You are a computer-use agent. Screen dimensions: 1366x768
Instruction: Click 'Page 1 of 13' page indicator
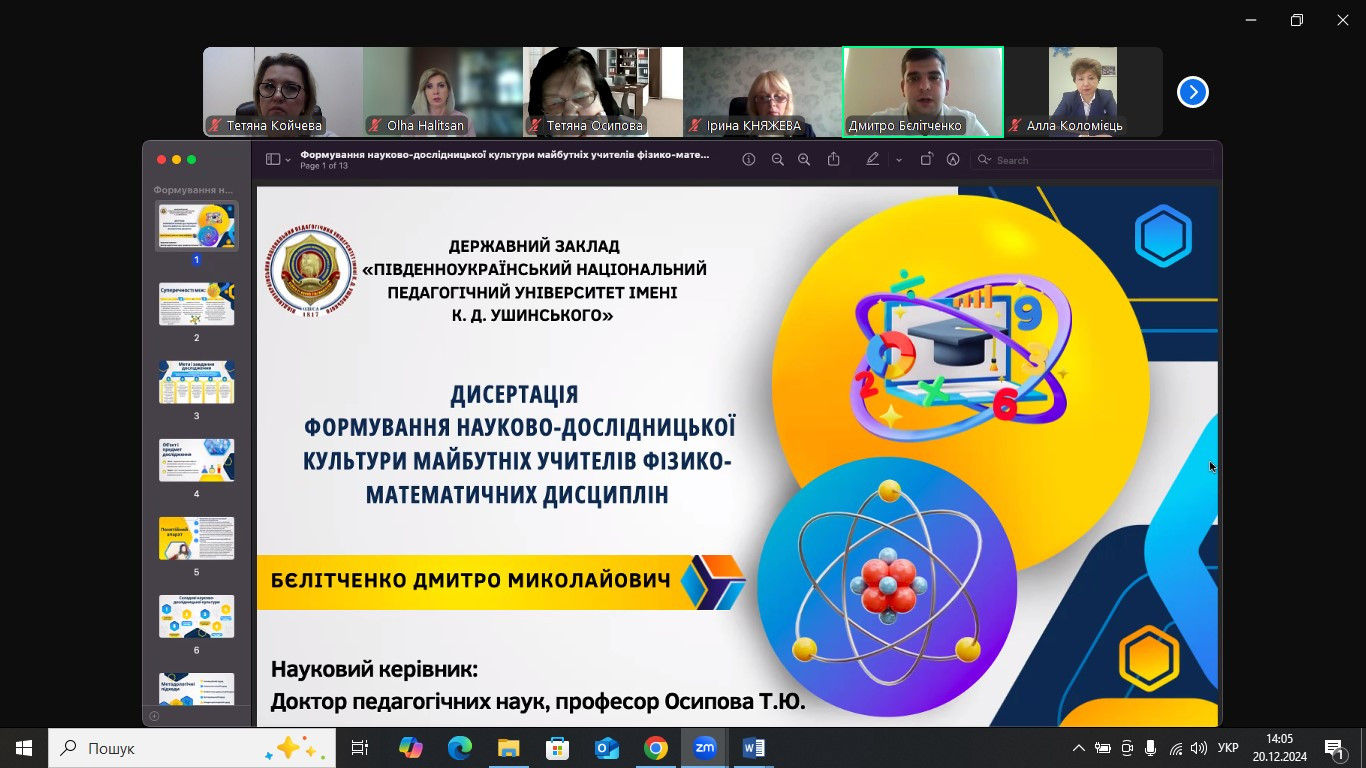(x=324, y=166)
